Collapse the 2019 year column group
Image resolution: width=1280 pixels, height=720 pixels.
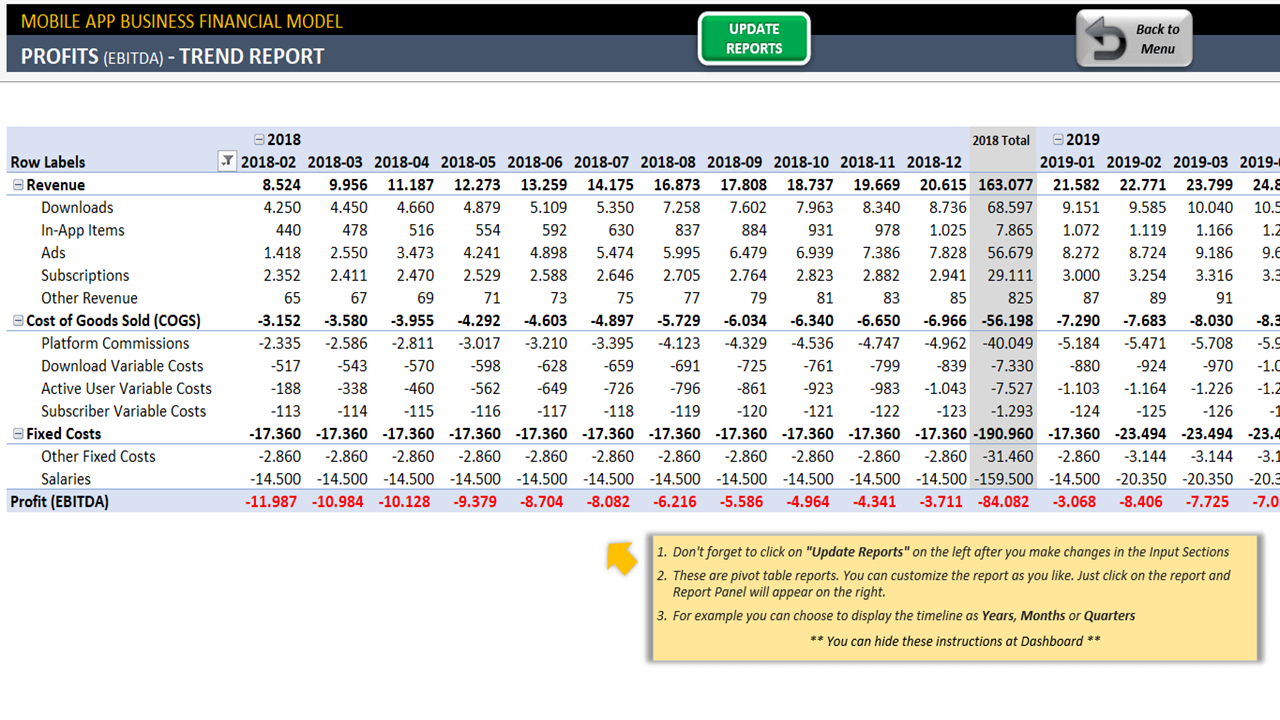[1058, 140]
